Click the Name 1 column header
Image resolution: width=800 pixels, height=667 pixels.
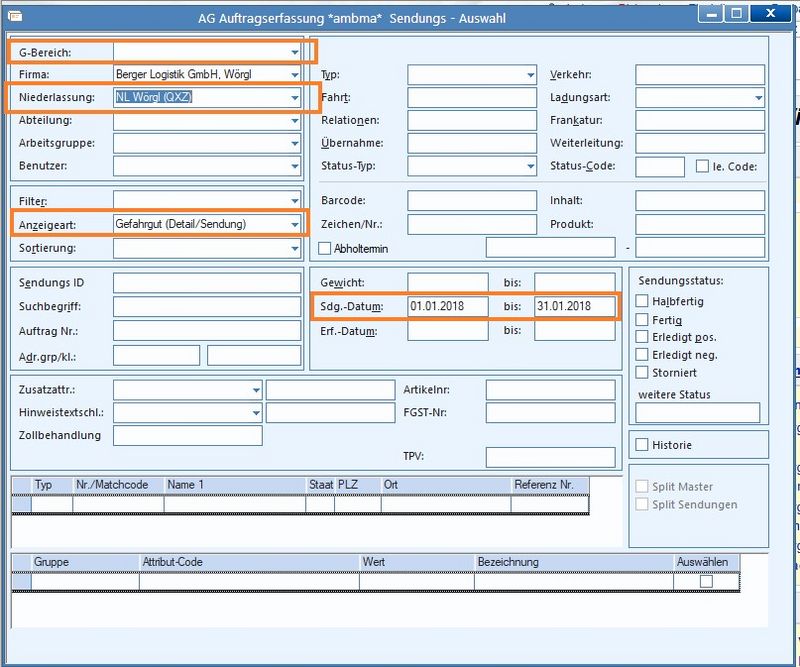pos(235,485)
